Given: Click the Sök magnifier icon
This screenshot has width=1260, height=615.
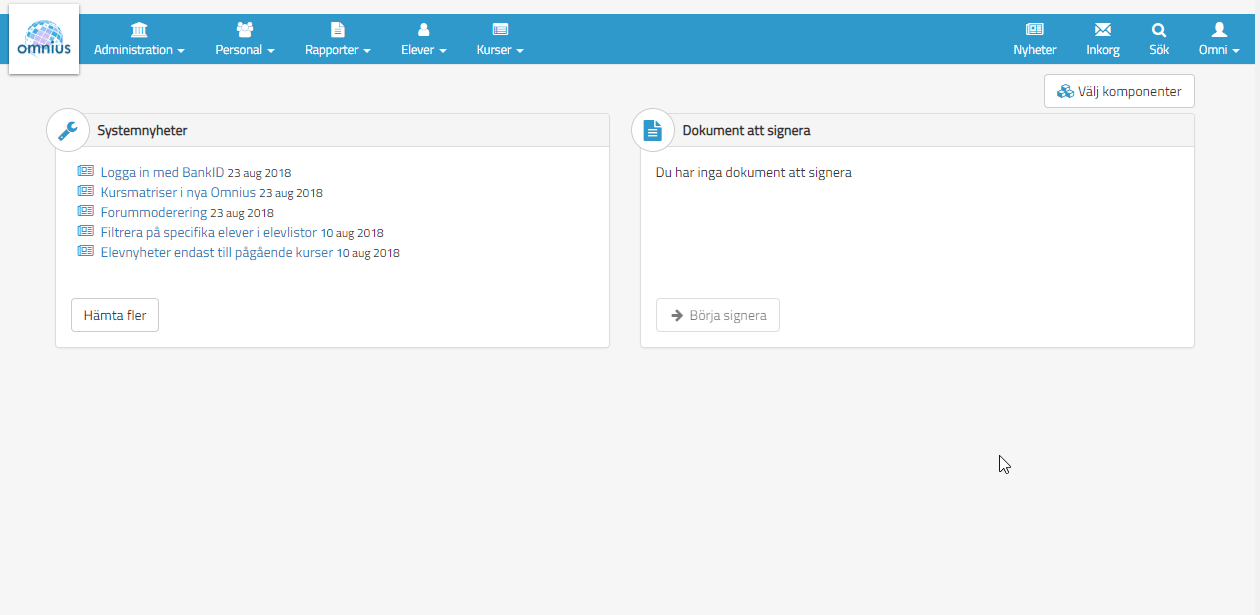Looking at the screenshot, I should pos(1159,30).
